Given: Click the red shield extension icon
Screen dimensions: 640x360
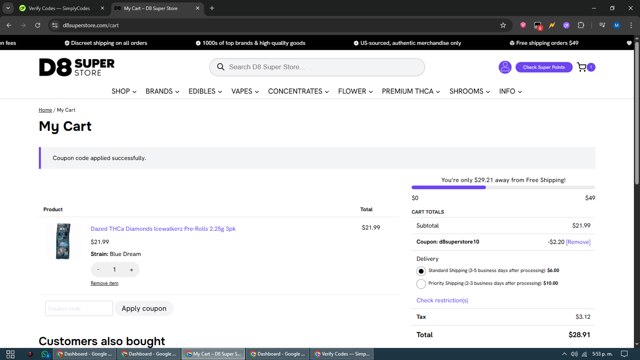Looking at the screenshot, I should (x=523, y=25).
